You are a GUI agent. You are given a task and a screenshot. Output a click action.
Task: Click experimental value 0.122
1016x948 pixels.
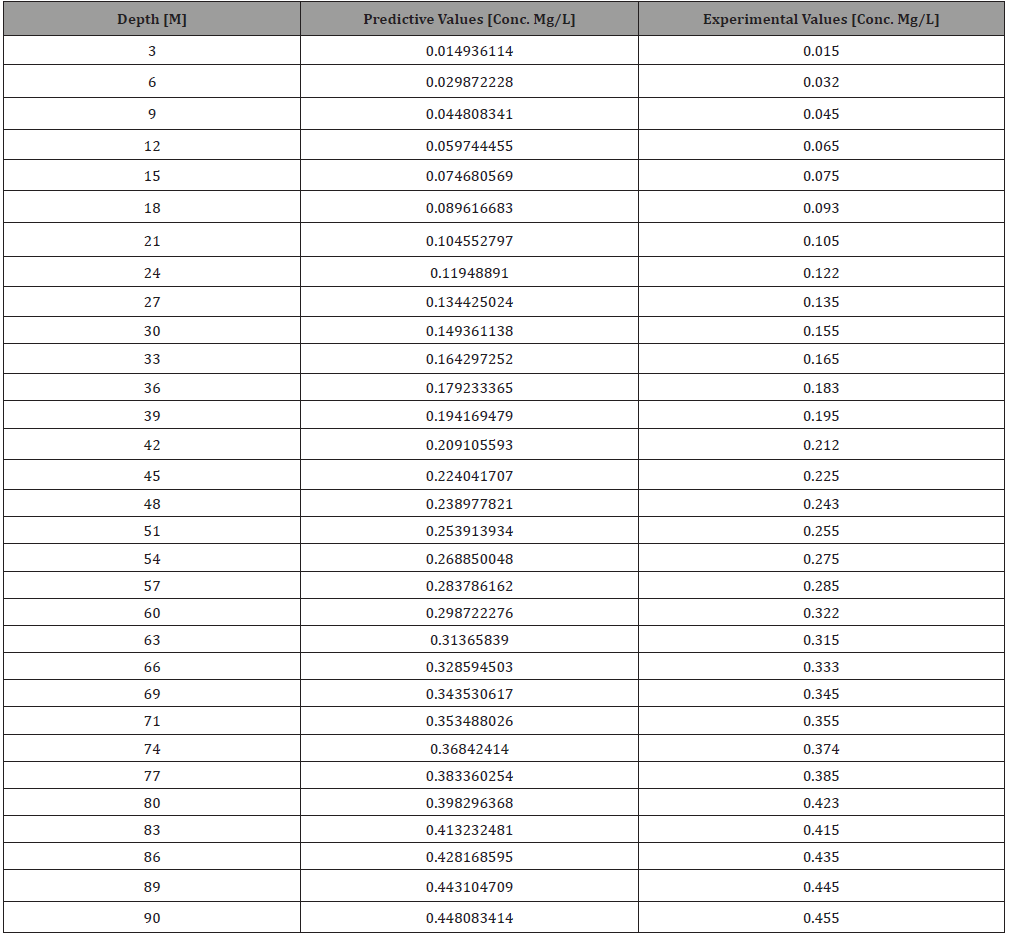[821, 273]
